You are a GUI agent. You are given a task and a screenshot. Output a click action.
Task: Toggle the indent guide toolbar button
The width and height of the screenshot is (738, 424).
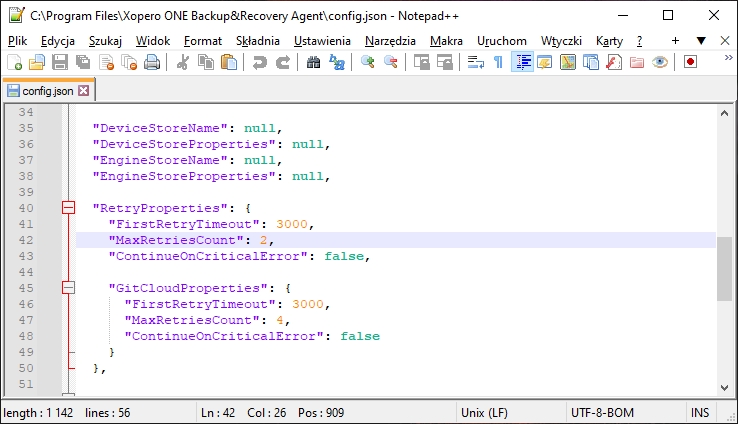tap(521, 62)
